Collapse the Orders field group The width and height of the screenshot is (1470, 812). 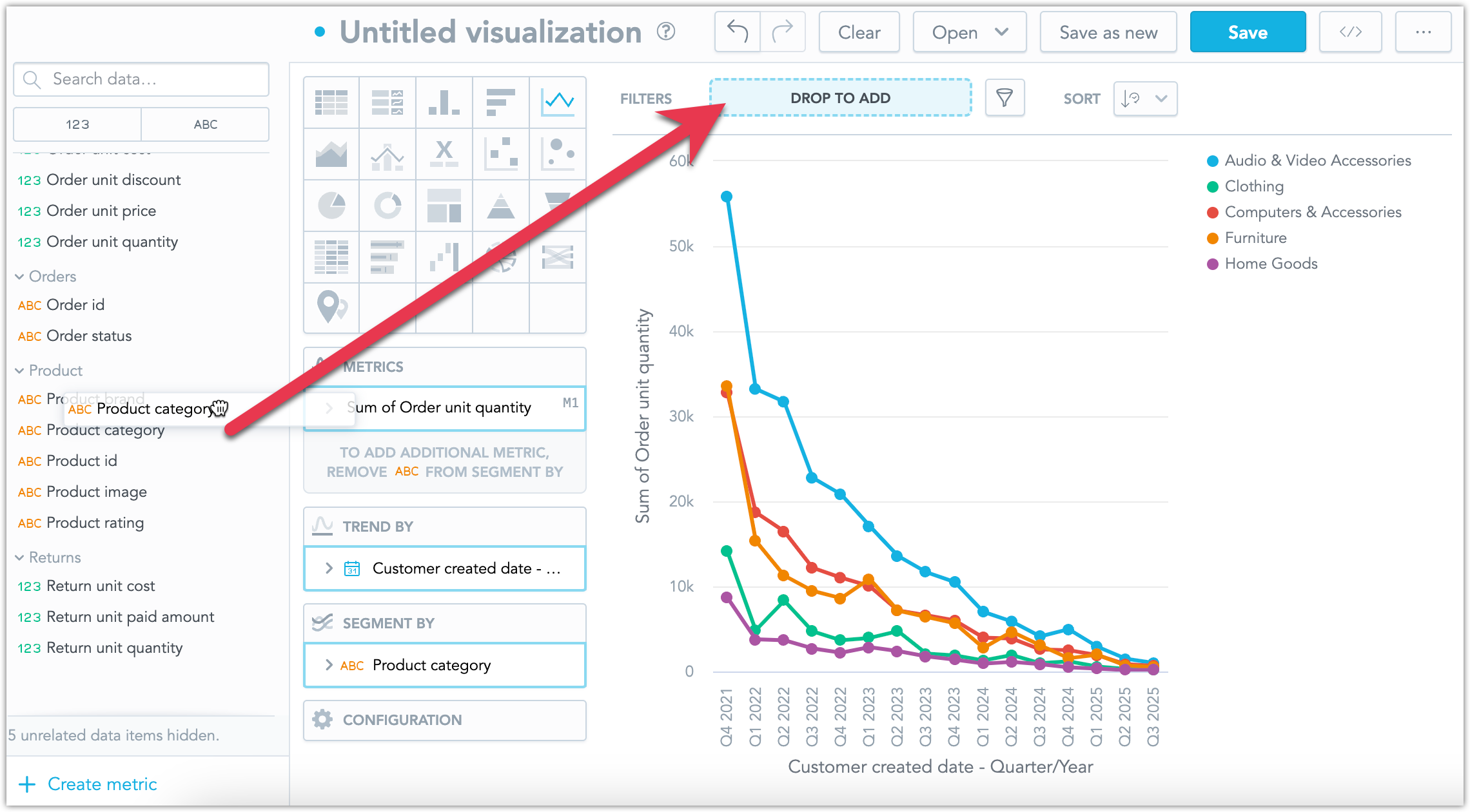click(18, 276)
